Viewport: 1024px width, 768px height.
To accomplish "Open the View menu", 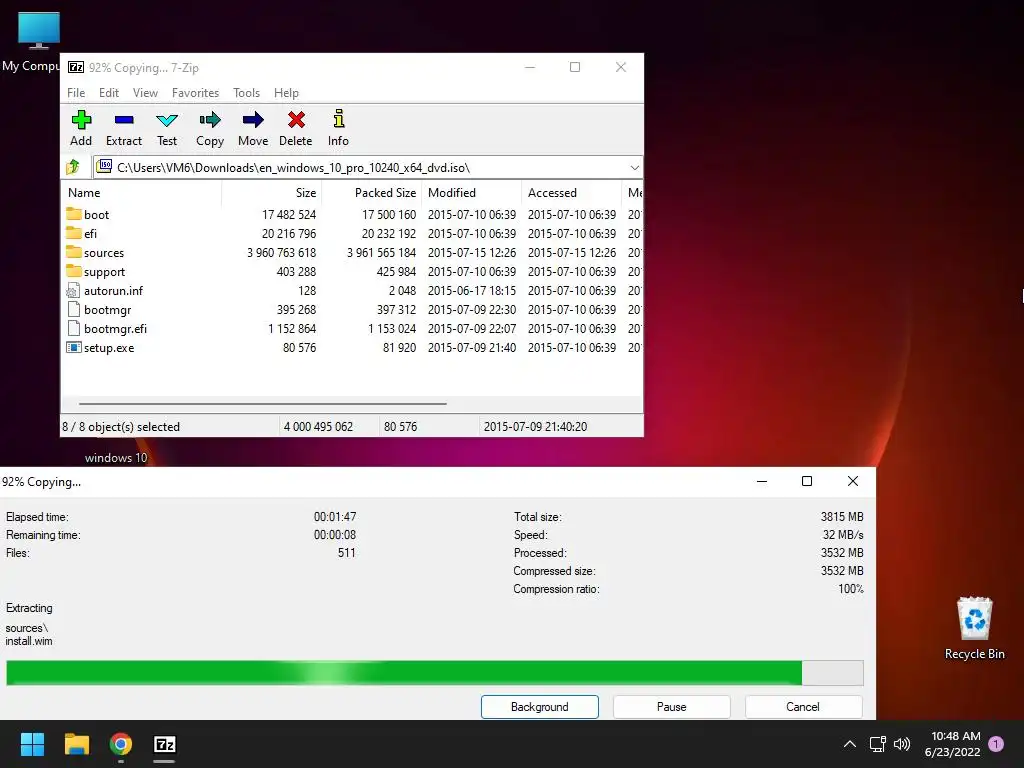I will (x=145, y=93).
